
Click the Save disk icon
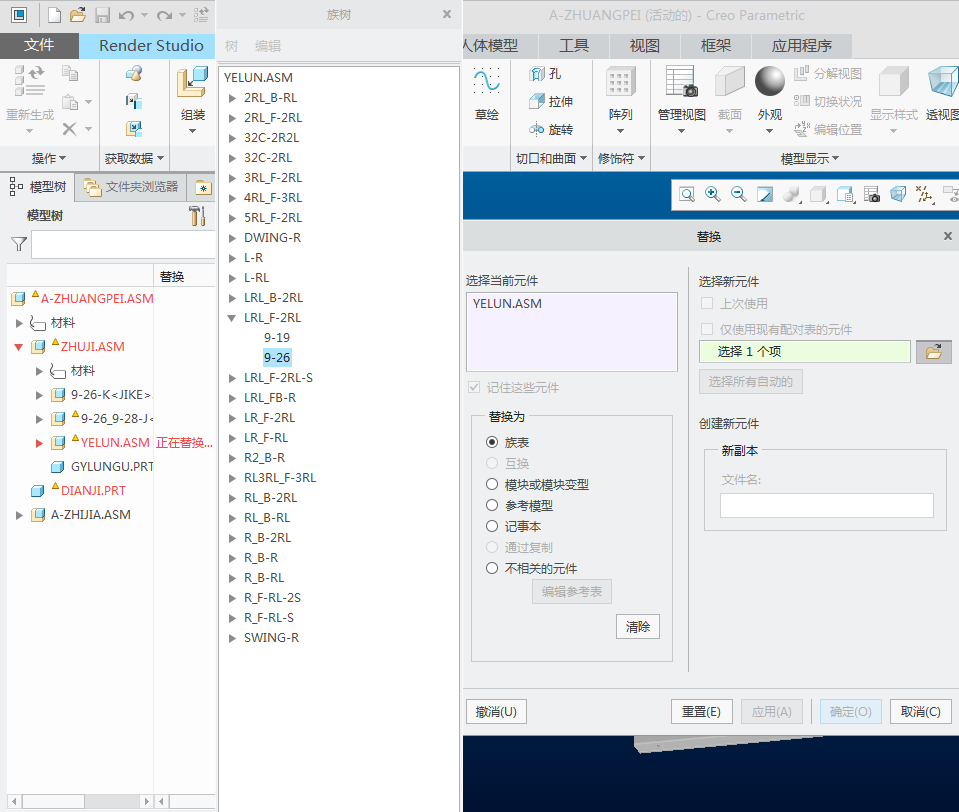click(102, 15)
